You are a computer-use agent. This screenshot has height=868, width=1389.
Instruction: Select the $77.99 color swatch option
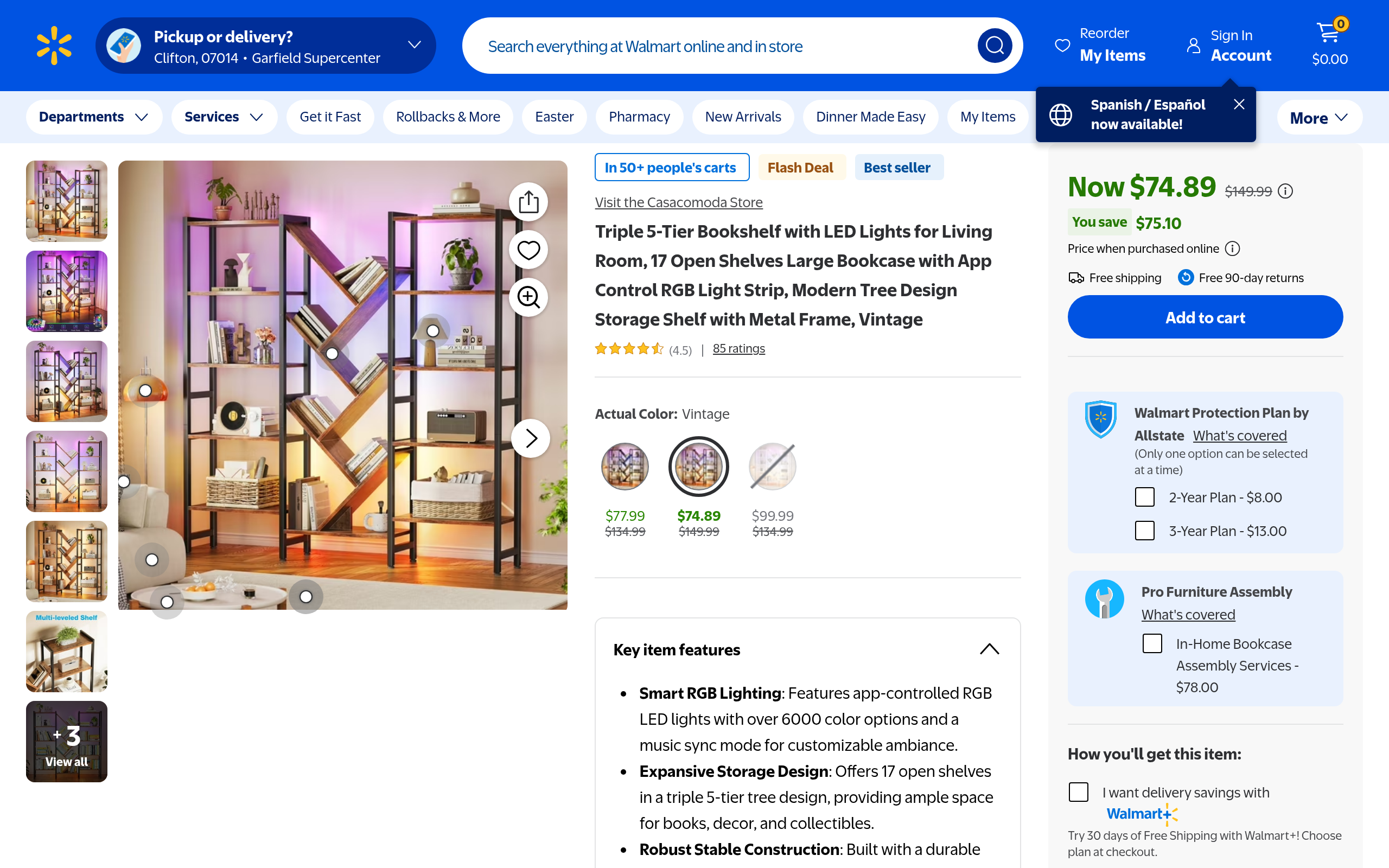[x=625, y=467]
